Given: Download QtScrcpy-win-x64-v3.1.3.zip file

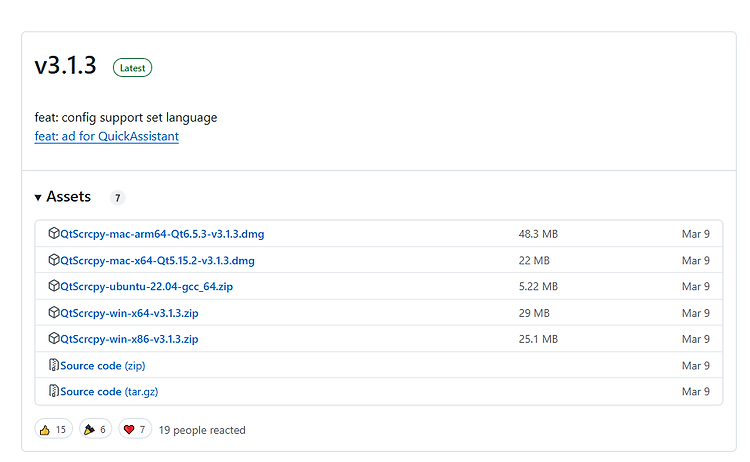Looking at the screenshot, I should tap(129, 313).
